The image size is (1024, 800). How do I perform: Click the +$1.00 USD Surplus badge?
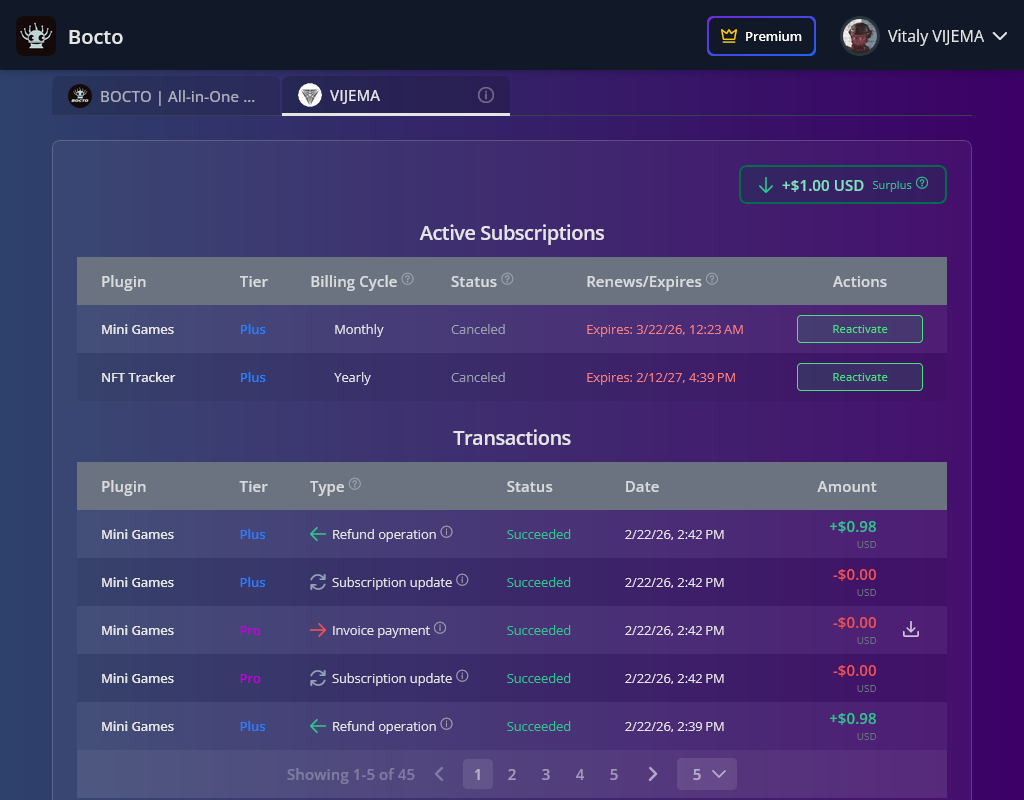842,184
